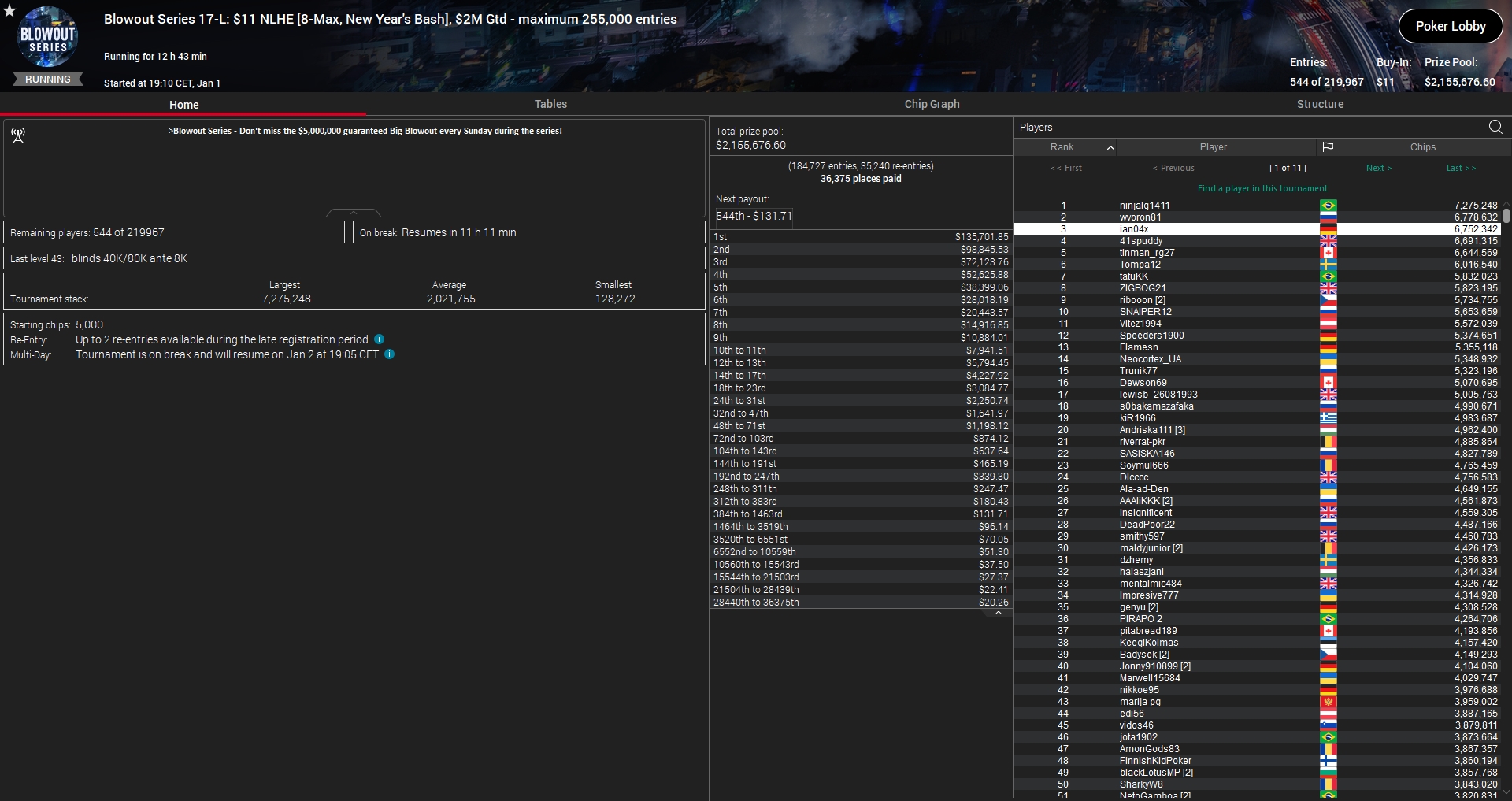Click the broadcast announcement icon
Screen dimensions: 1512x801
[18, 135]
